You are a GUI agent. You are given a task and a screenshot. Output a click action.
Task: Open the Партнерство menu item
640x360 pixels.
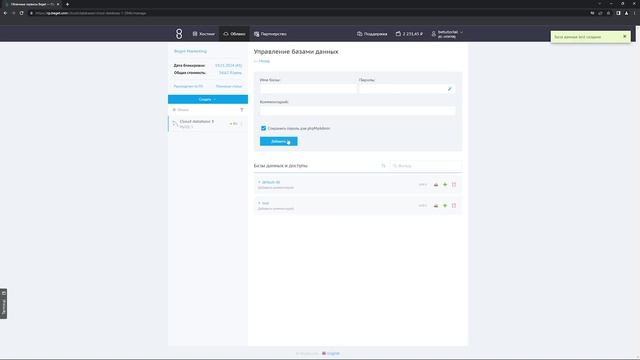[270, 34]
